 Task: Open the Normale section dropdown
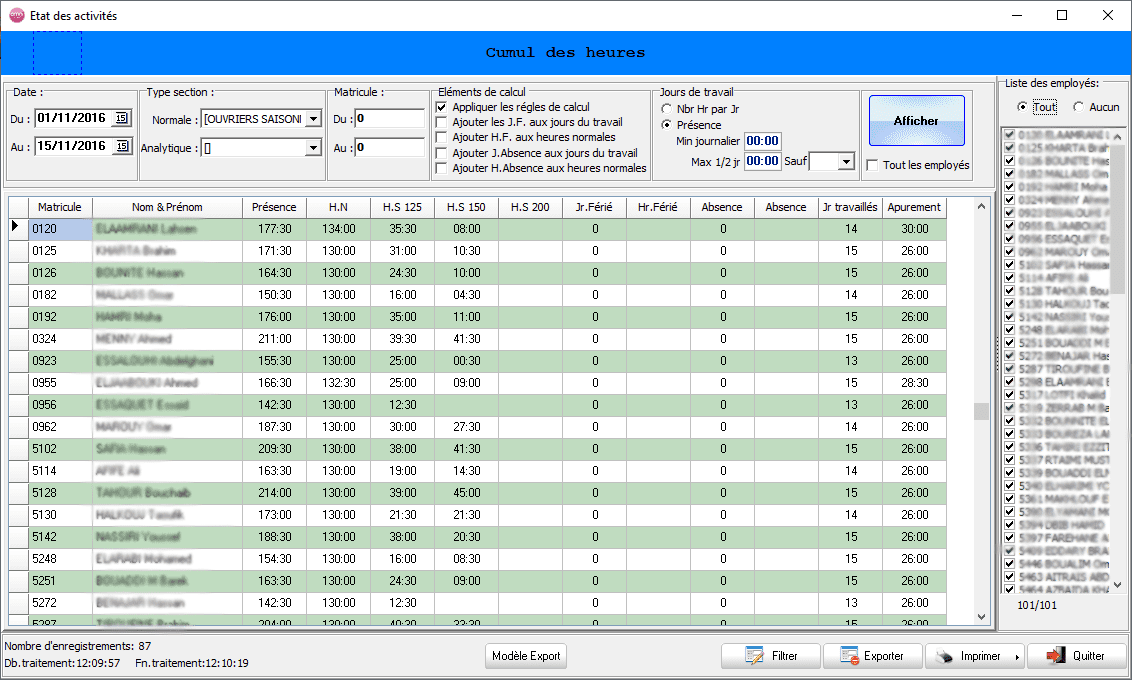[313, 119]
